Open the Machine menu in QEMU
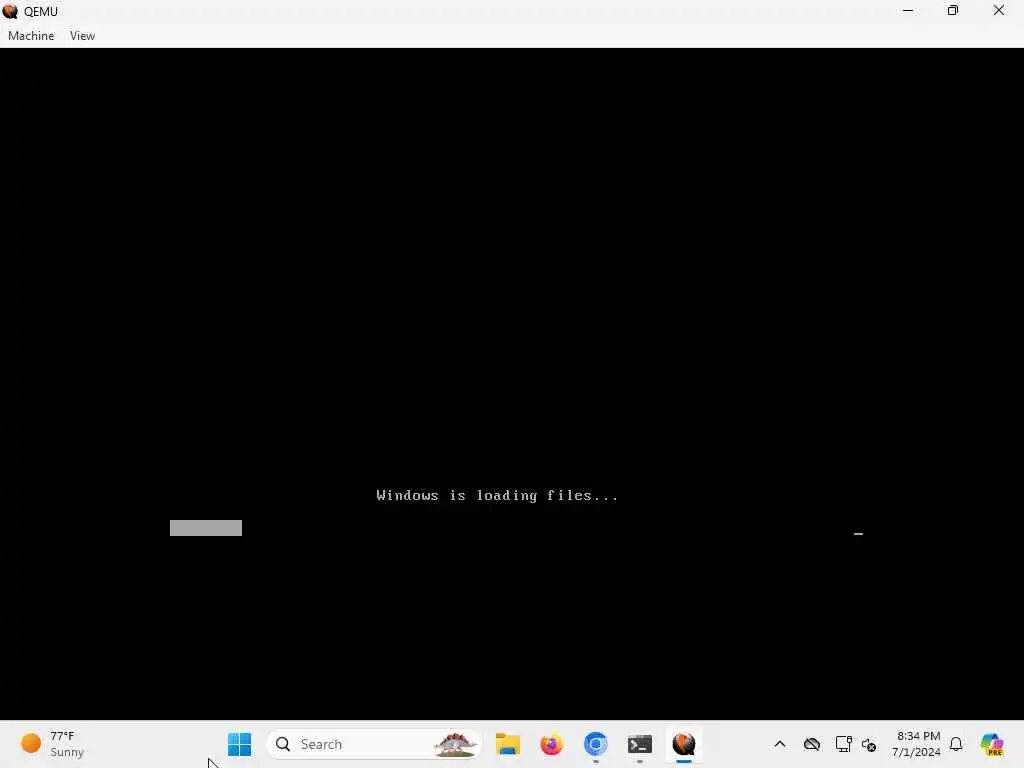The image size is (1024, 768). coord(31,36)
